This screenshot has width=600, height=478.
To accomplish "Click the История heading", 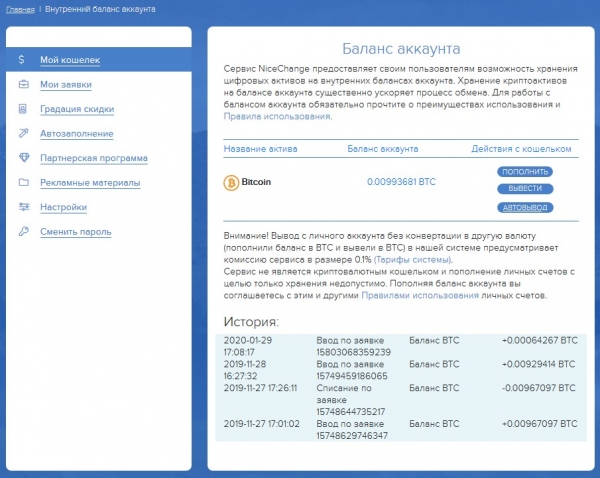I will (251, 321).
